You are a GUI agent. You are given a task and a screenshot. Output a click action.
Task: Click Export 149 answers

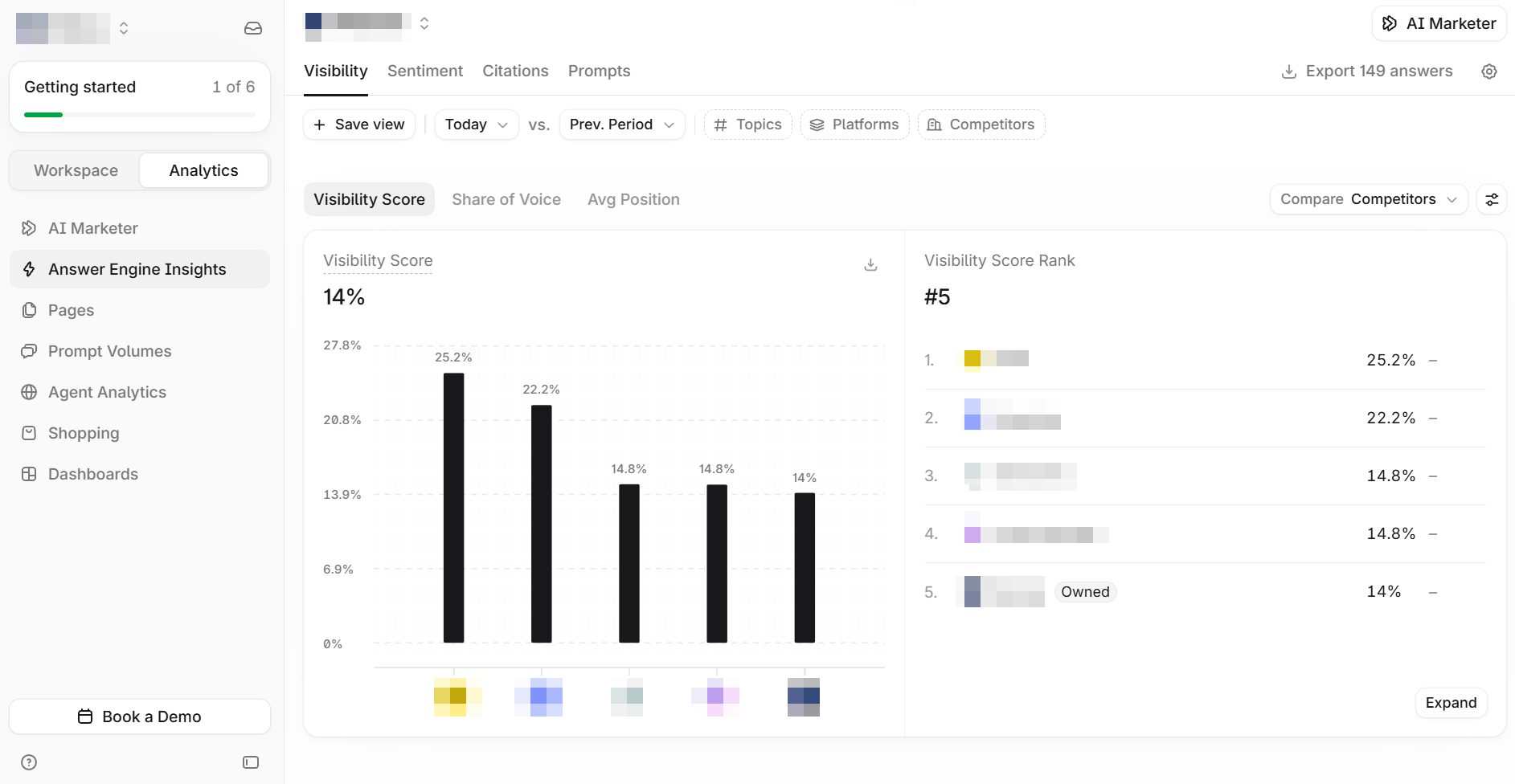click(1367, 71)
